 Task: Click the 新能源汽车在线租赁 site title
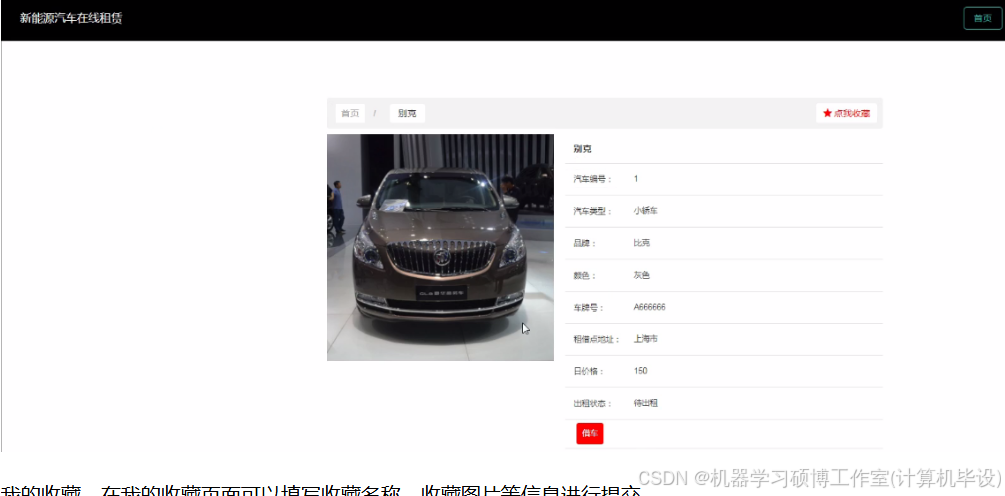pyautogui.click(x=71, y=18)
